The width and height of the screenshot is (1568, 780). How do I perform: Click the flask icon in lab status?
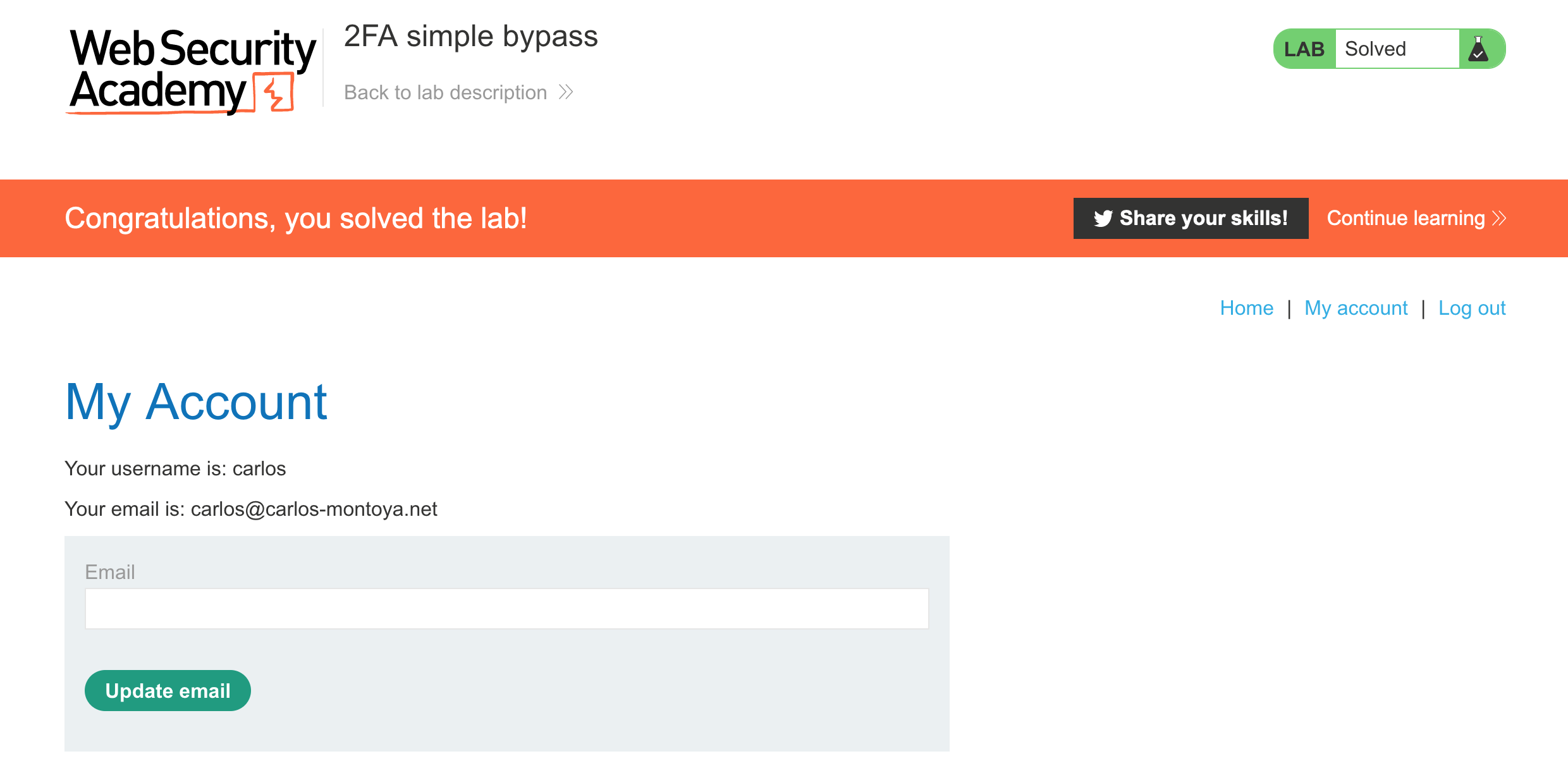[1478, 49]
